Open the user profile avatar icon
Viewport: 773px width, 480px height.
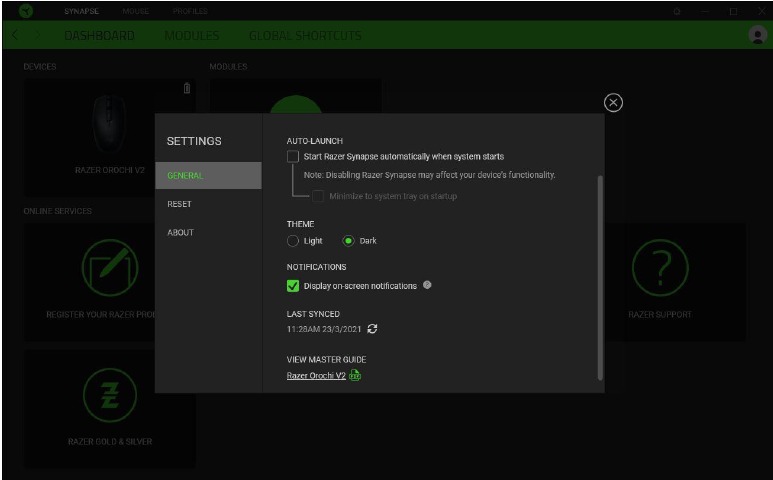pyautogui.click(x=757, y=35)
